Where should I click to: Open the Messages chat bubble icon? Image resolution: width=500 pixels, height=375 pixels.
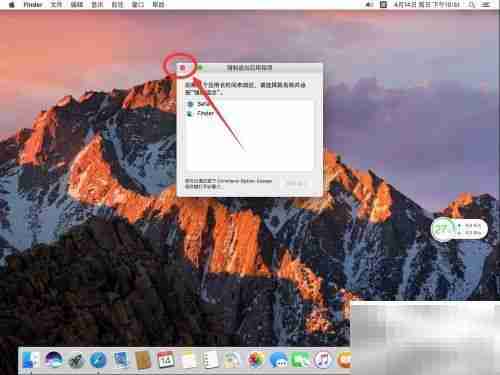(278, 360)
